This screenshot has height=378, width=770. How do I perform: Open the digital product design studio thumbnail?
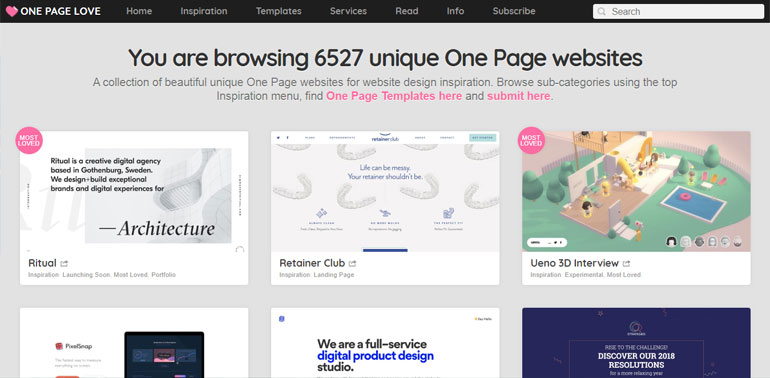pyautogui.click(x=385, y=343)
